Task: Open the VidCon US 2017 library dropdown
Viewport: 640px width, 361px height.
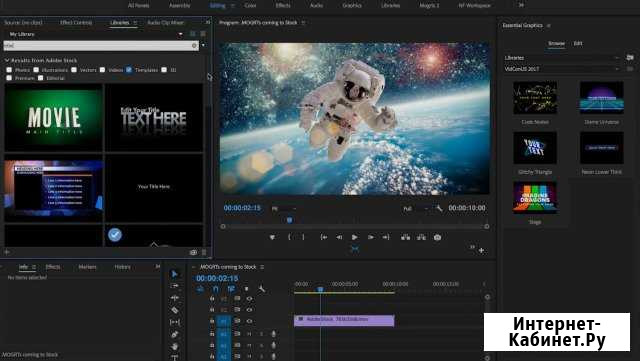Action: click(x=562, y=69)
